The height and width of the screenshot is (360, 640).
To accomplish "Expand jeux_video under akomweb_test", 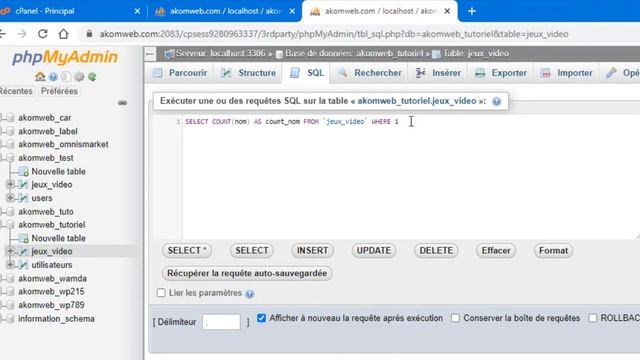I will [10, 184].
